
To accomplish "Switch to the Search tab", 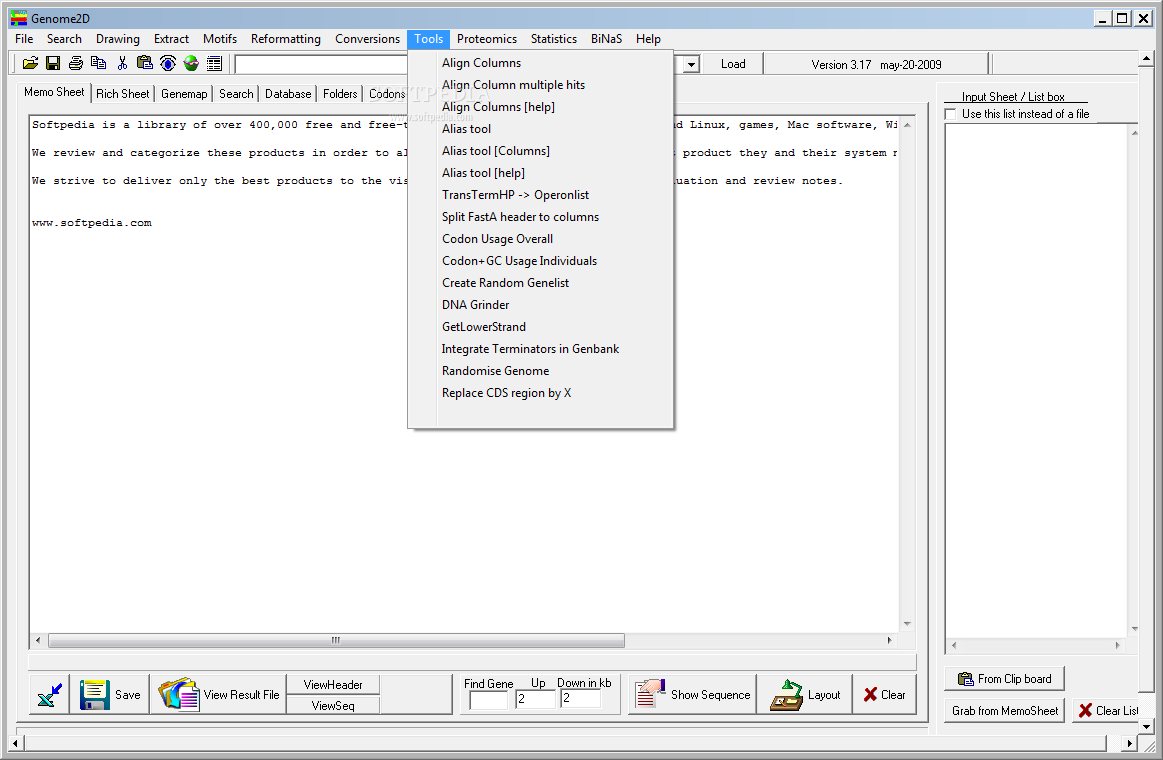I will pos(236,93).
